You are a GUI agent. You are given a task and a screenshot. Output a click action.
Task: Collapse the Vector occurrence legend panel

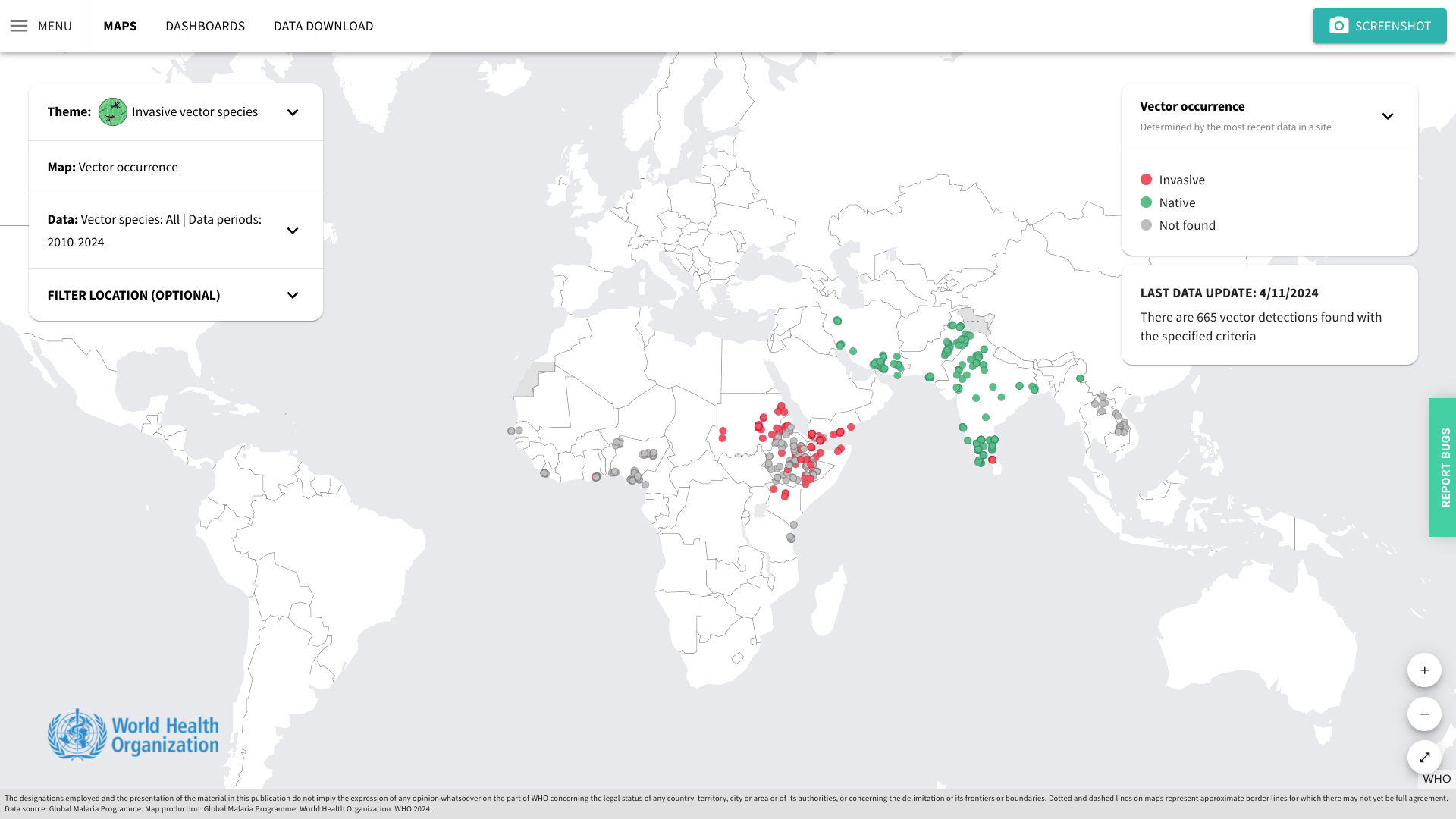tap(1387, 116)
